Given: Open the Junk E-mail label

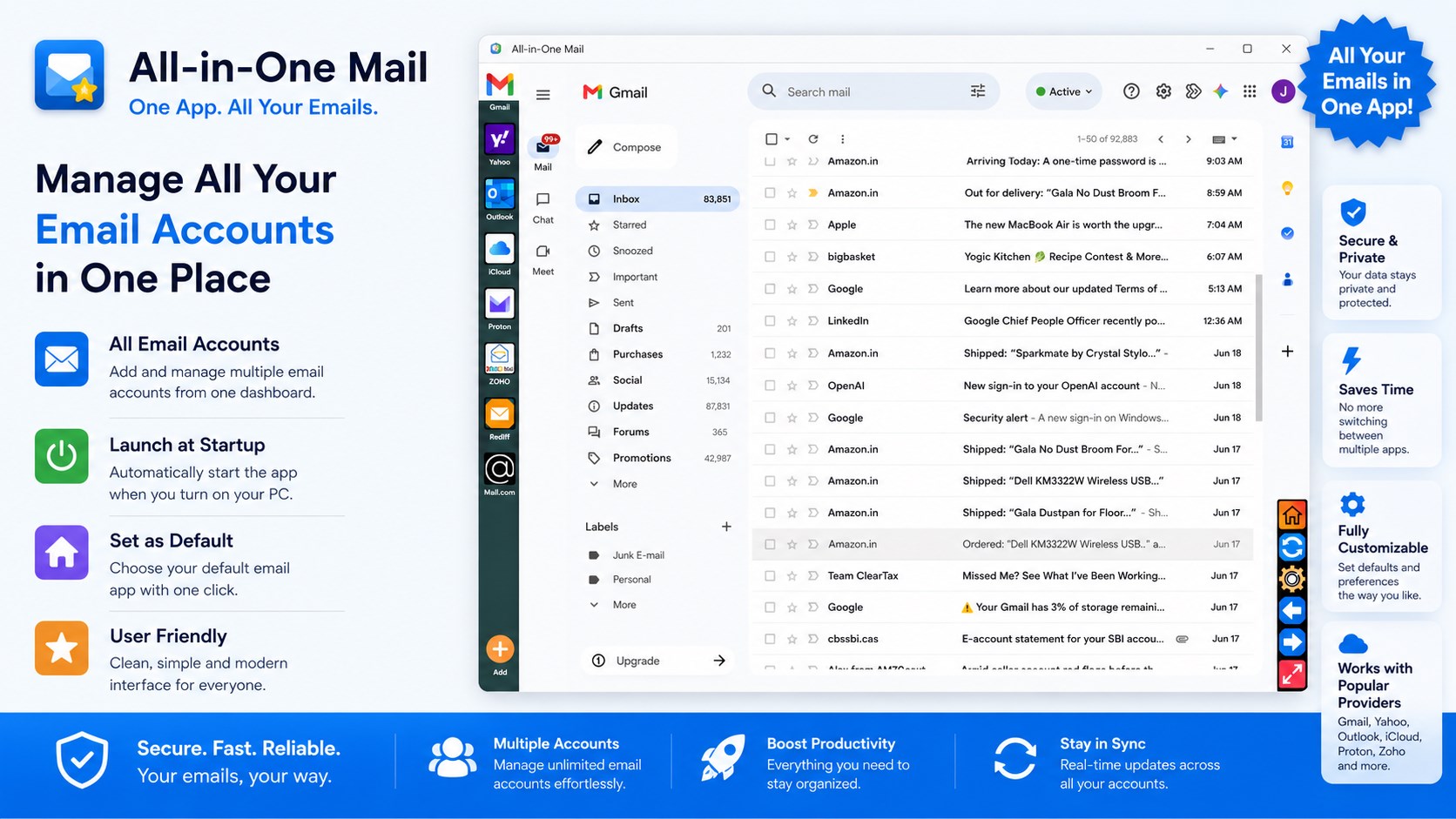Looking at the screenshot, I should click(x=657, y=555).
